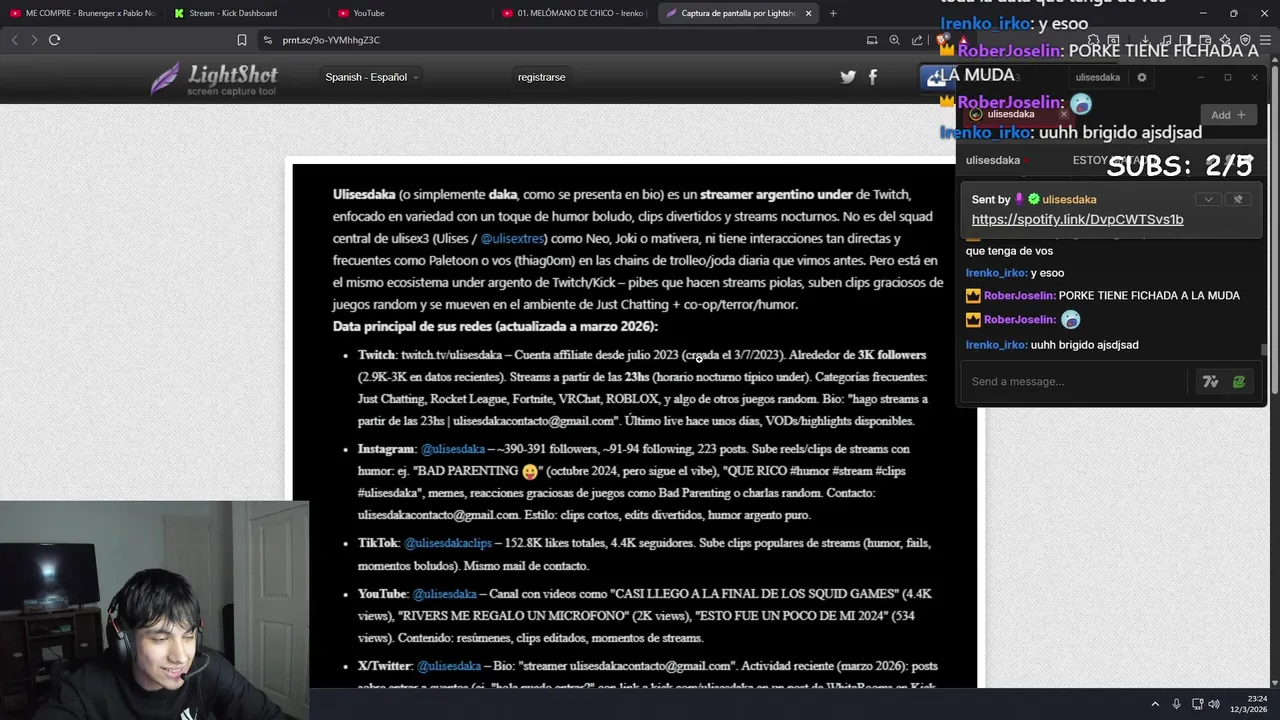The height and width of the screenshot is (720, 1280).
Task: Go forward with browser forward arrow
Action: (x=34, y=40)
